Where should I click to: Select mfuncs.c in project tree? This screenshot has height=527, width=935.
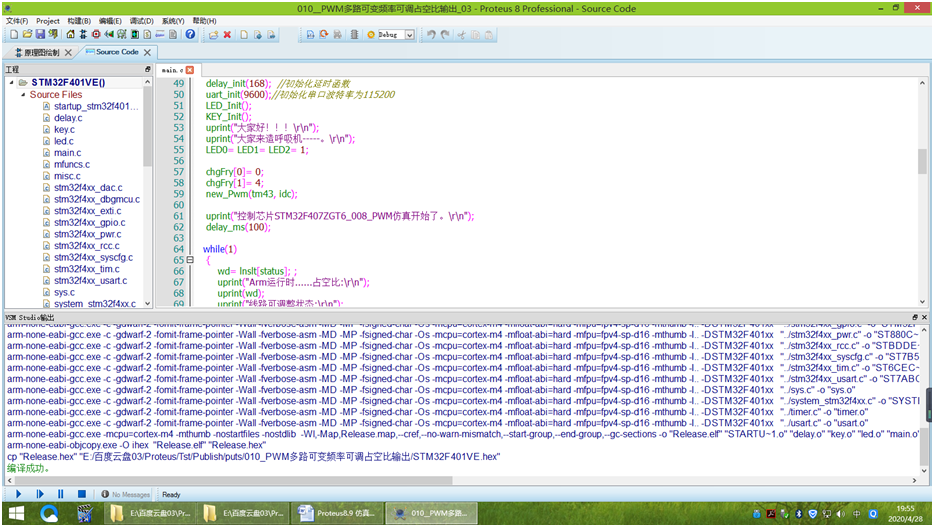pyautogui.click(x=72, y=165)
